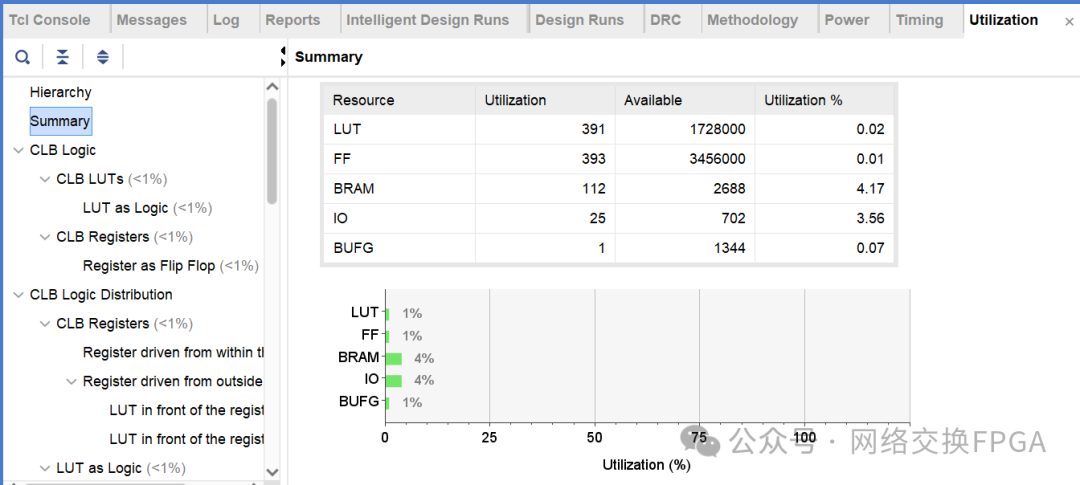
Task: Close the Utilization tab
Action: [x=1068, y=21]
